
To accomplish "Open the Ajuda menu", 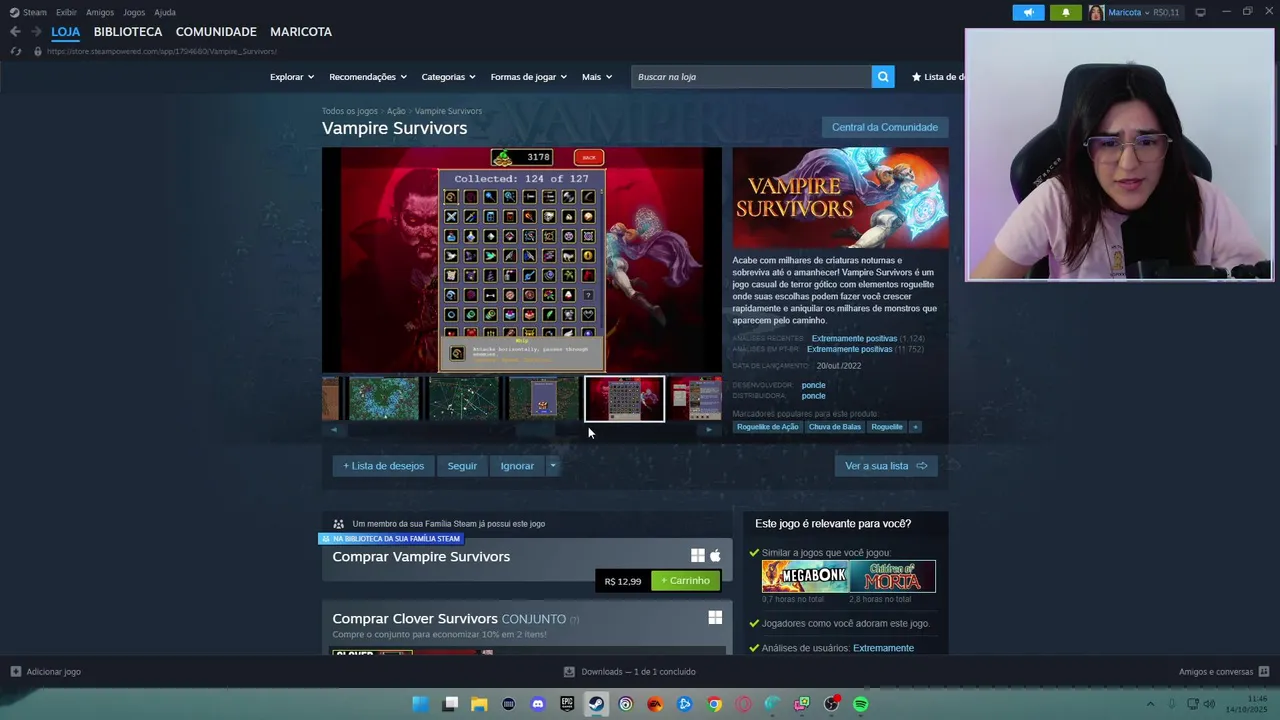I will pyautogui.click(x=165, y=12).
